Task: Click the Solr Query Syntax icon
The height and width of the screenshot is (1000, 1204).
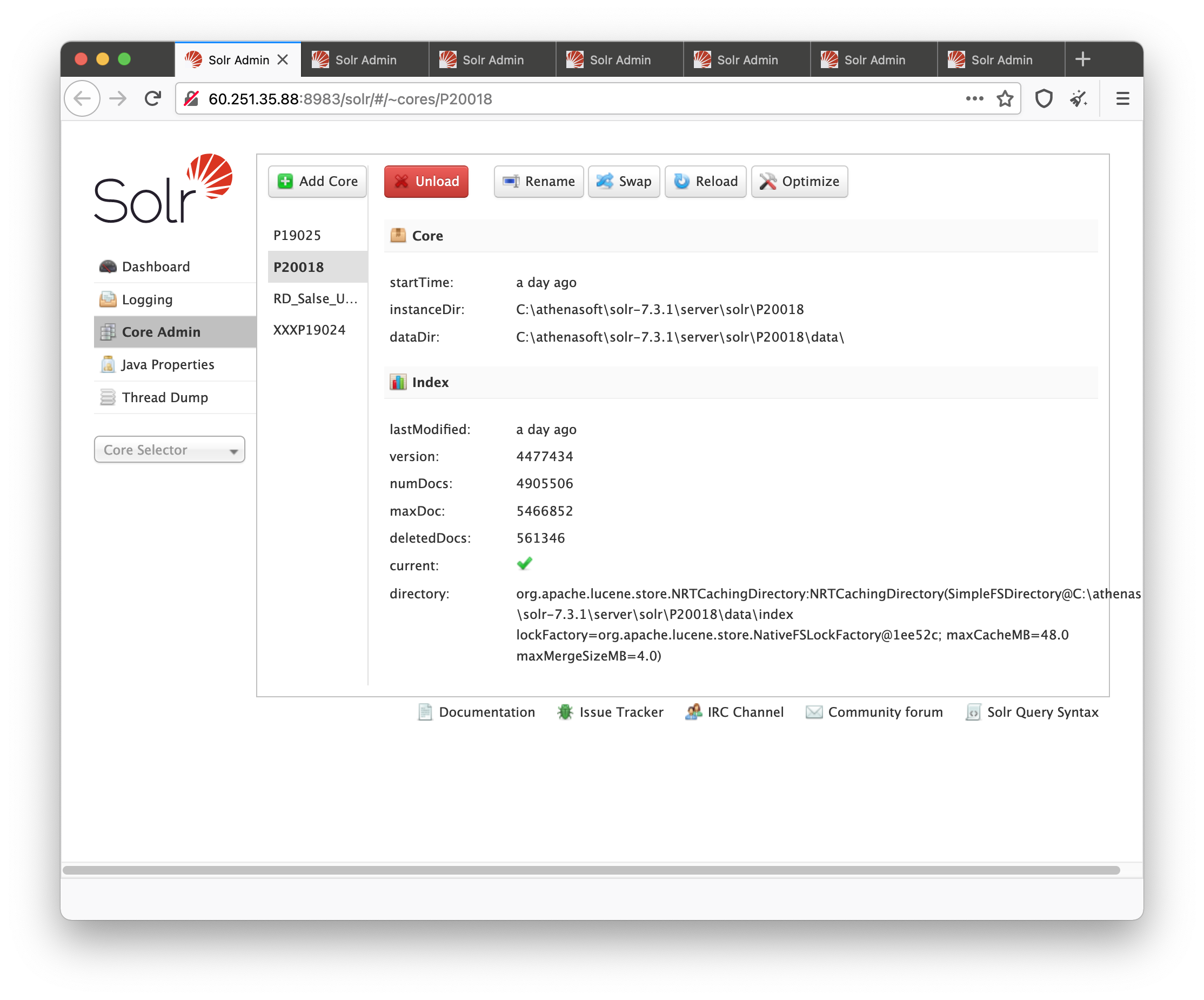Action: 973,712
